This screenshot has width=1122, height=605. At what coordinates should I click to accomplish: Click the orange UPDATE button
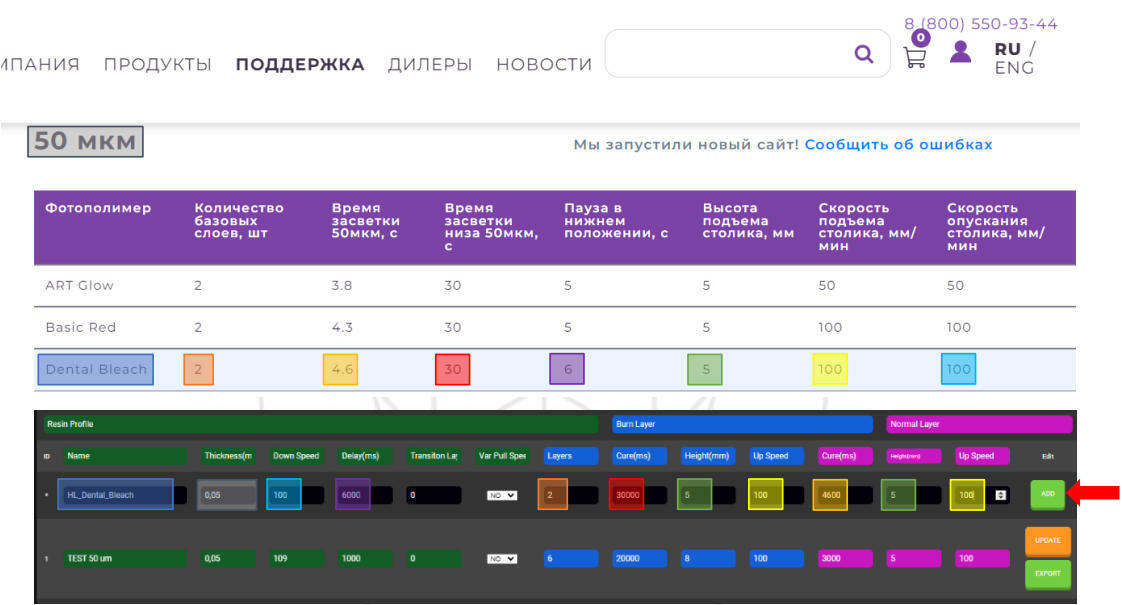point(1048,541)
